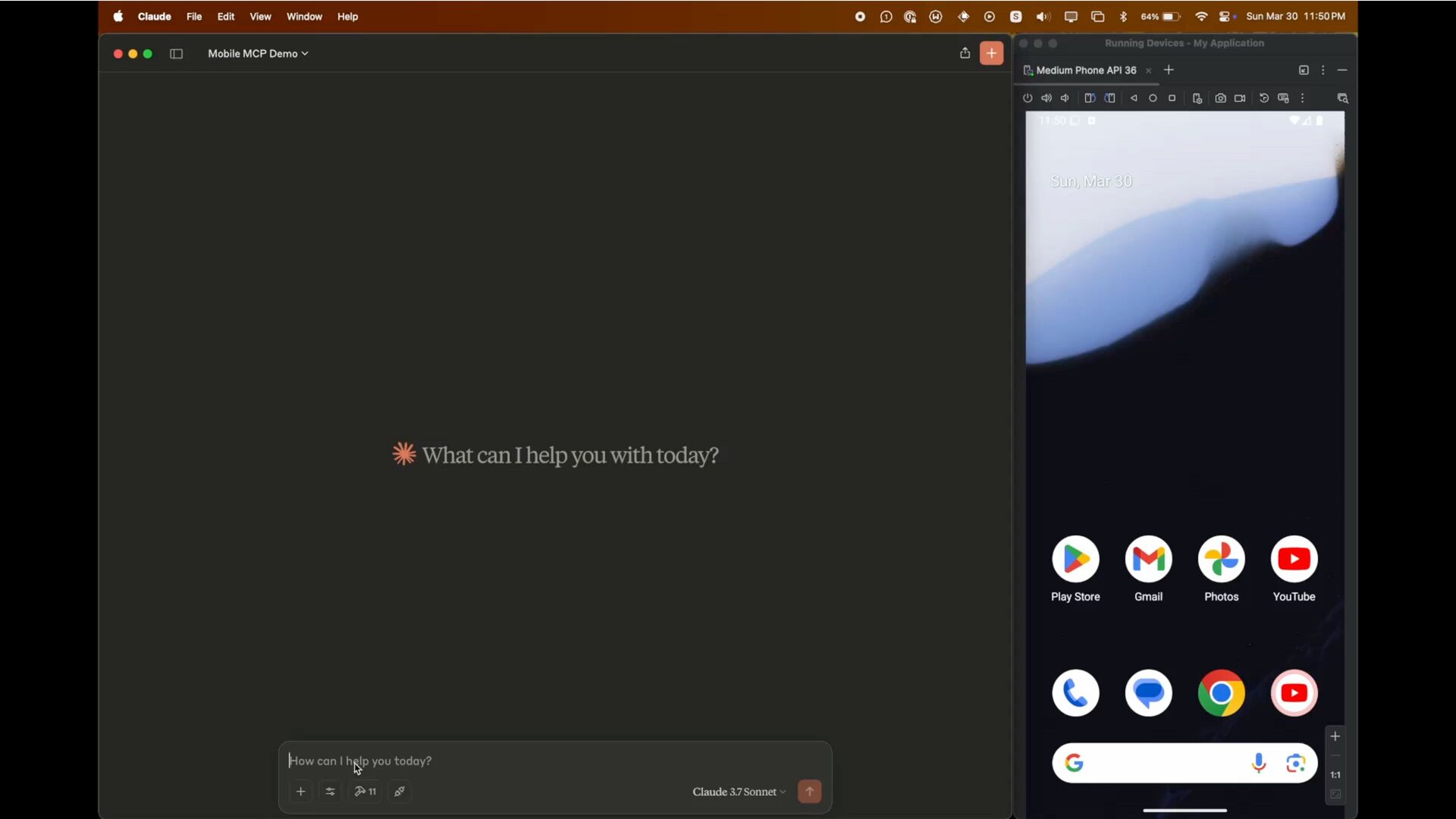The image size is (1456, 819).
Task: Start a new chat with orange plus button
Action: click(991, 53)
